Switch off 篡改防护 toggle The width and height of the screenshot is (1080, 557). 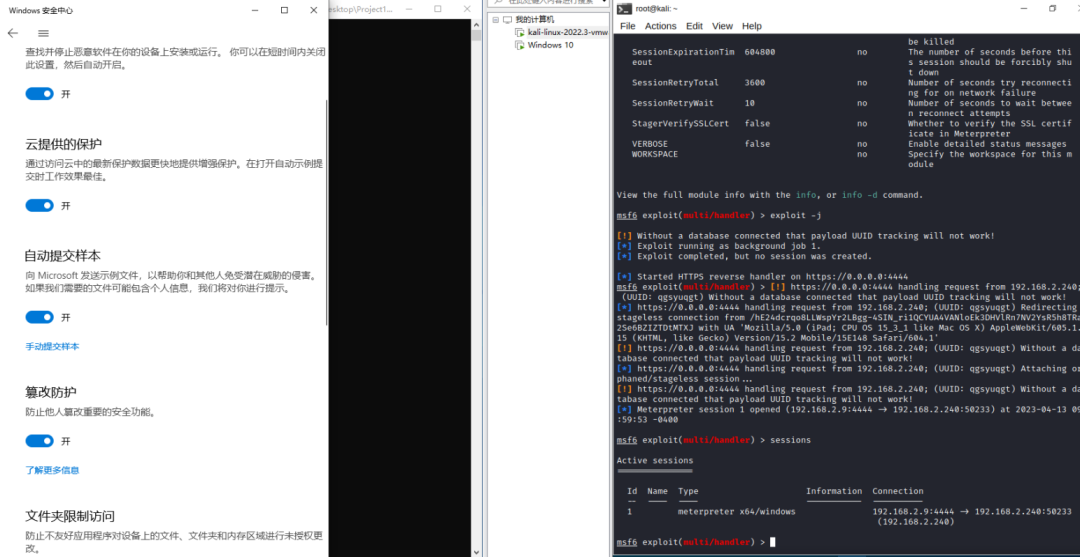pyautogui.click(x=39, y=441)
